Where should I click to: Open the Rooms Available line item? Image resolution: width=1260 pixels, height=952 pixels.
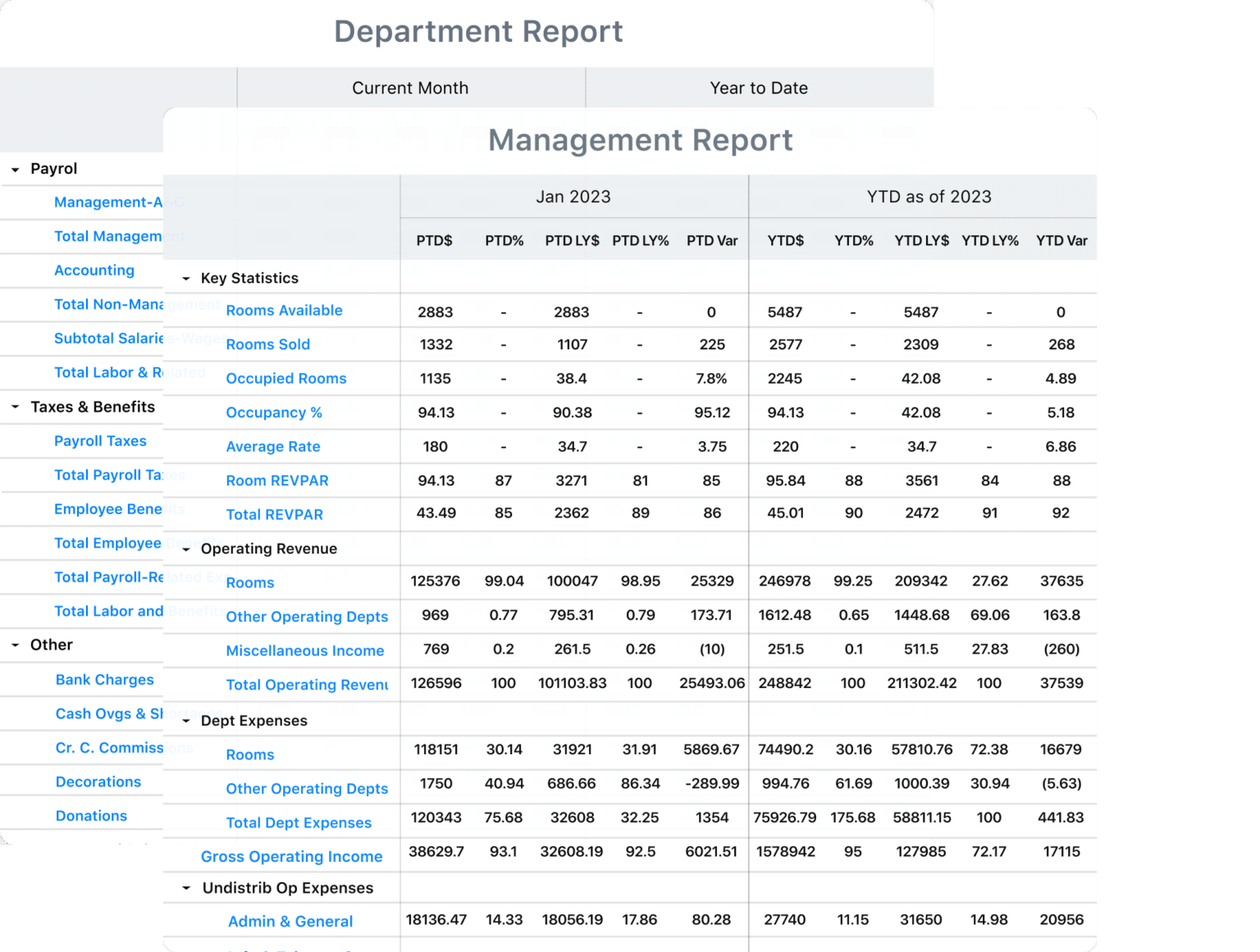point(284,311)
